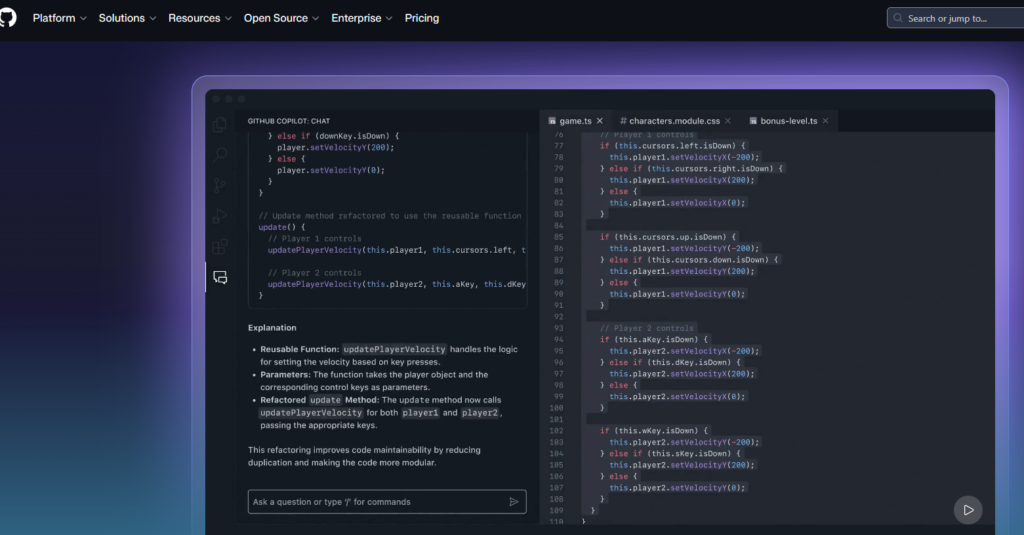
Task: Open the Resources dropdown menu
Action: coord(200,18)
